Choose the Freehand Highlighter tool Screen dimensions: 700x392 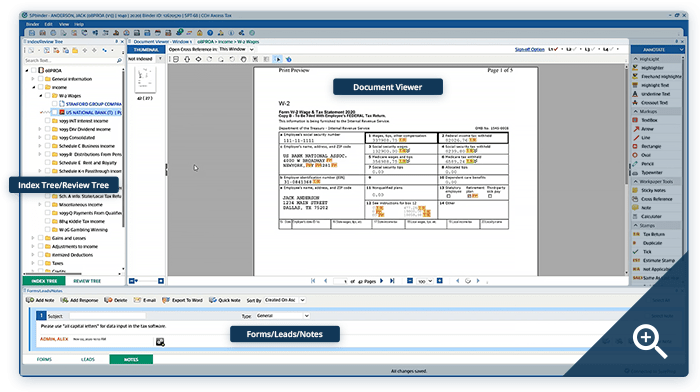pos(657,76)
